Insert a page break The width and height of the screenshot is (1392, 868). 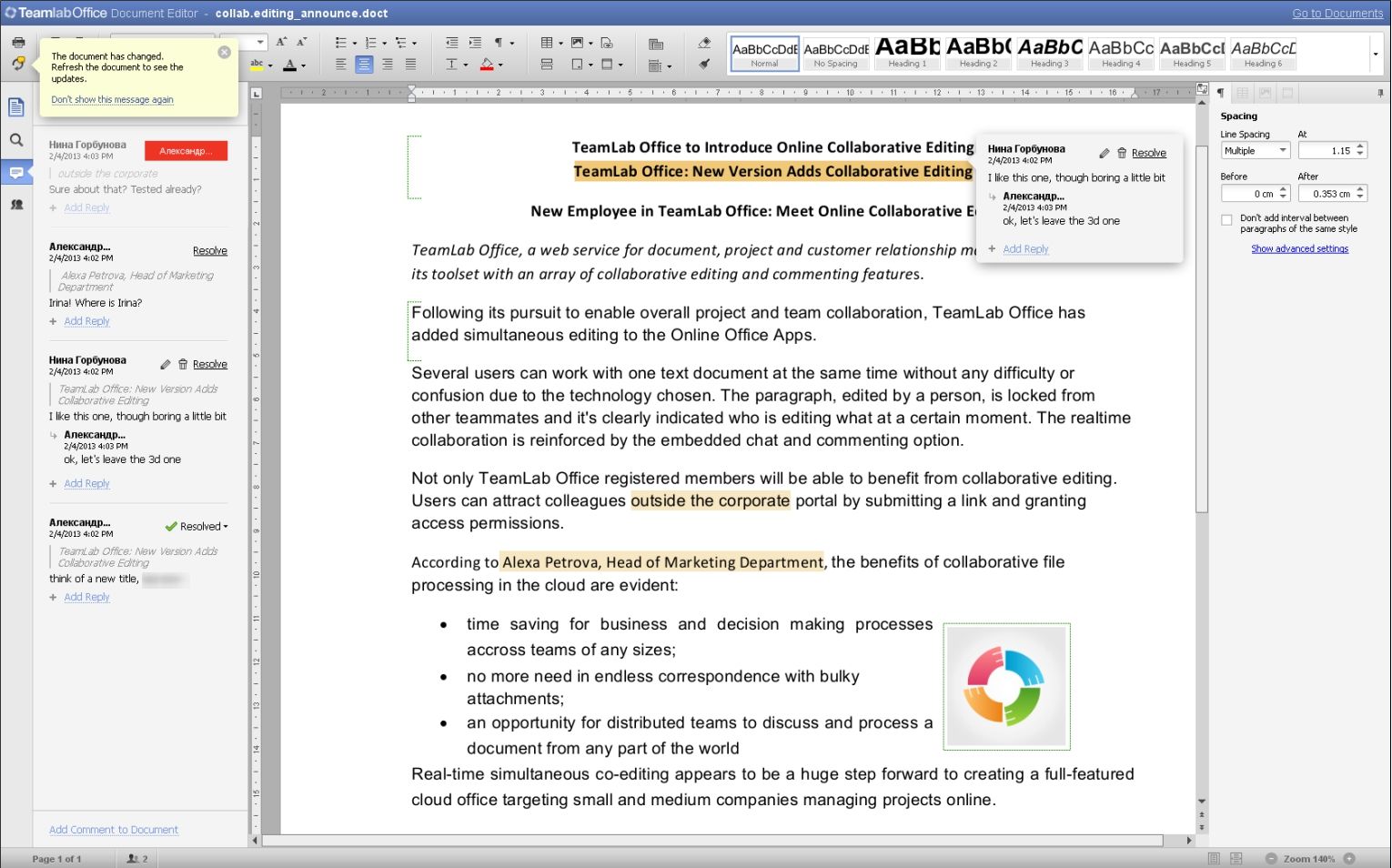pyautogui.click(x=547, y=65)
